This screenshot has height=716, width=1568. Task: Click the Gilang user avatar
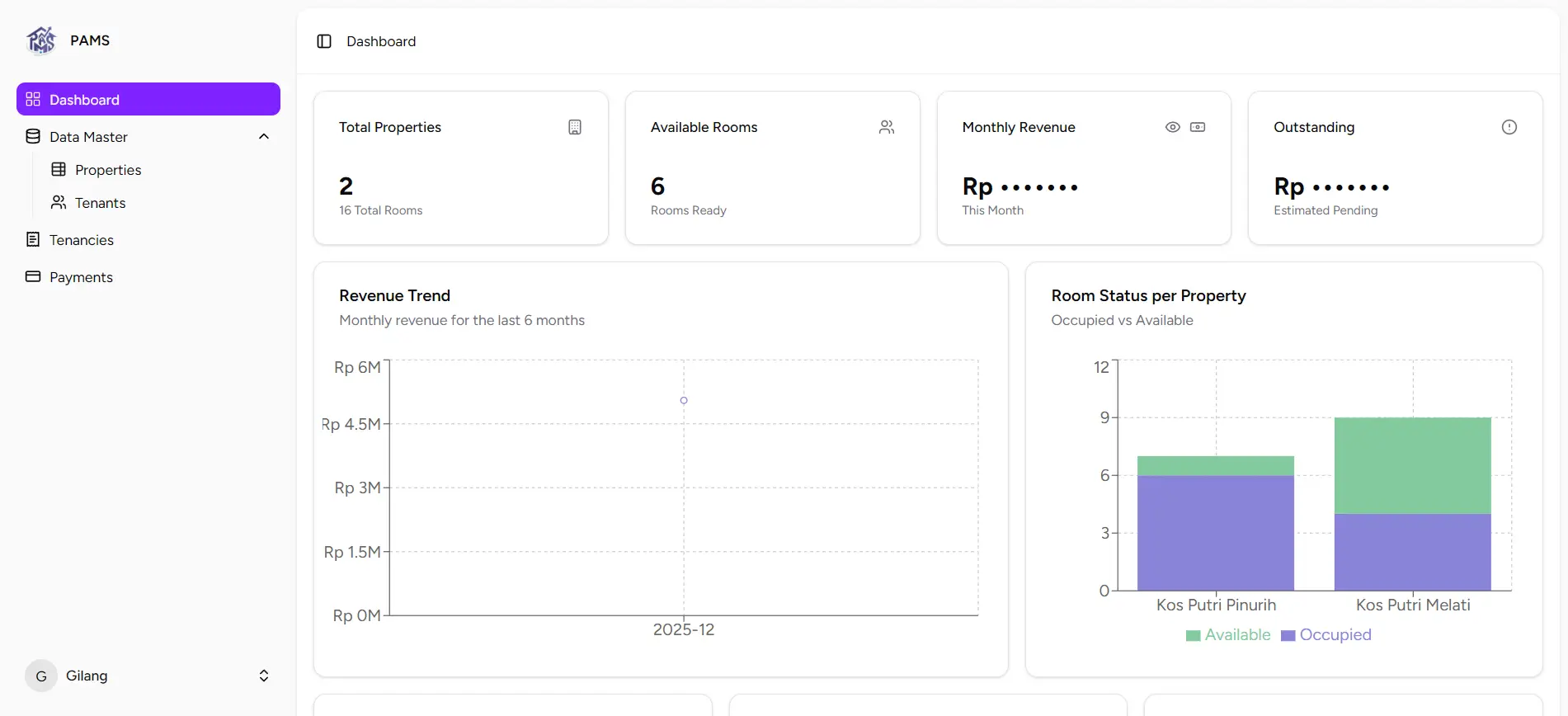point(41,676)
